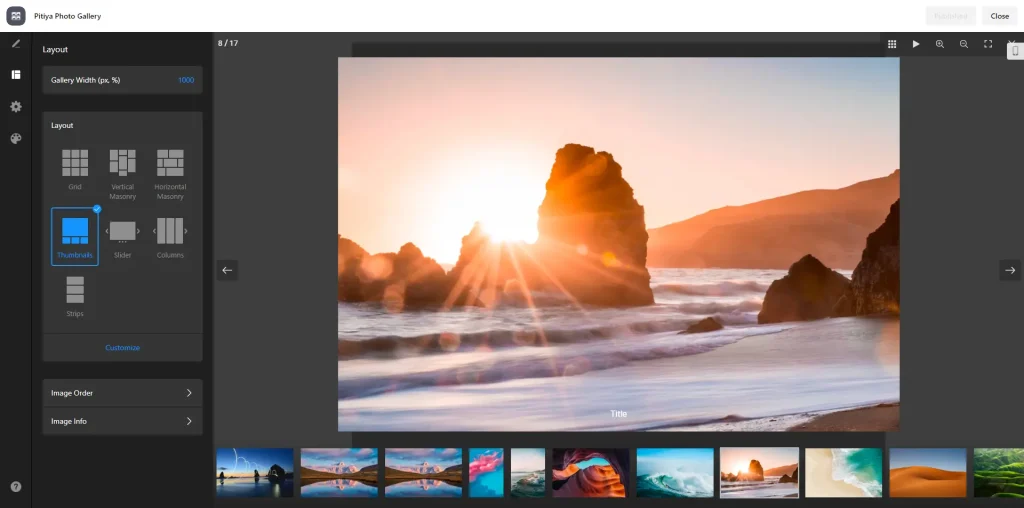Select the Vertical Masonry layout
The width and height of the screenshot is (1024, 508).
point(123,174)
